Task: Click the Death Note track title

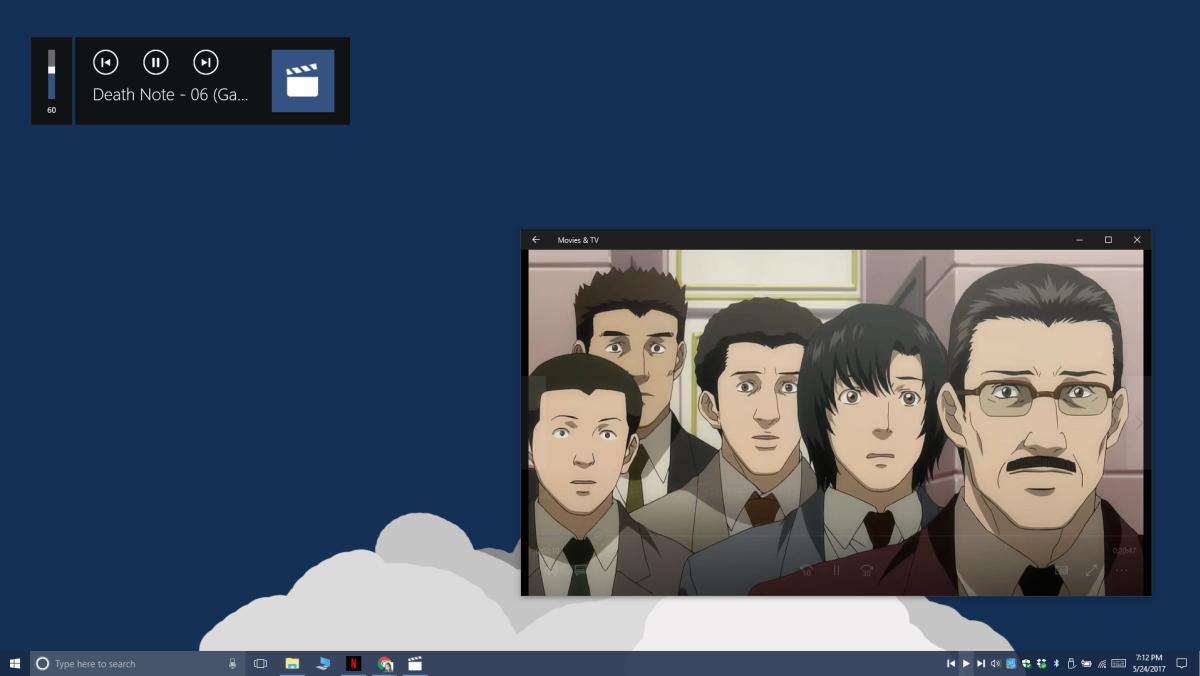Action: (170, 95)
